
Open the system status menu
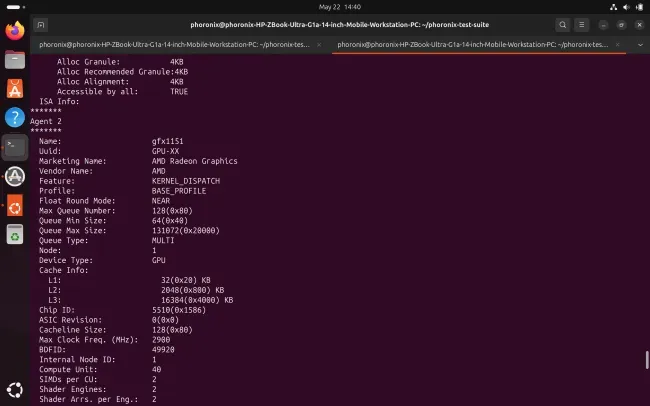(626, 7)
